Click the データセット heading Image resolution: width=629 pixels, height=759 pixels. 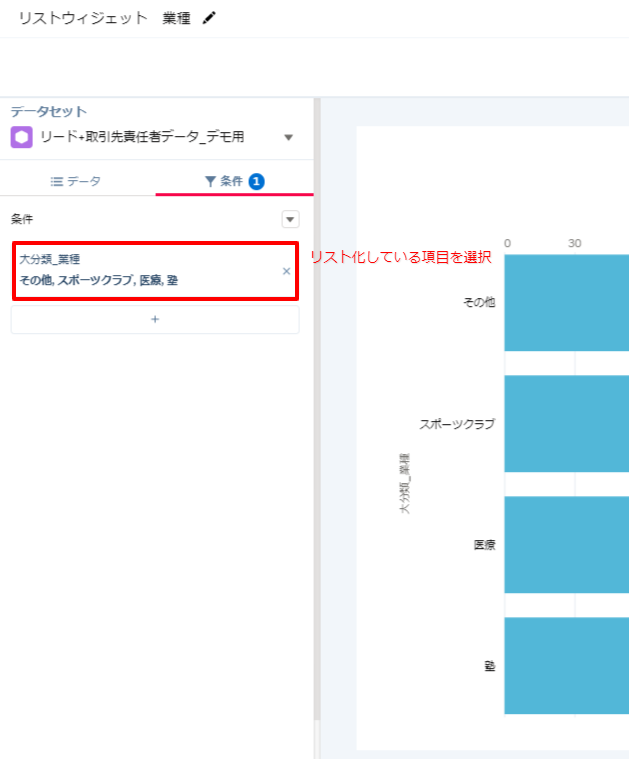(48, 112)
